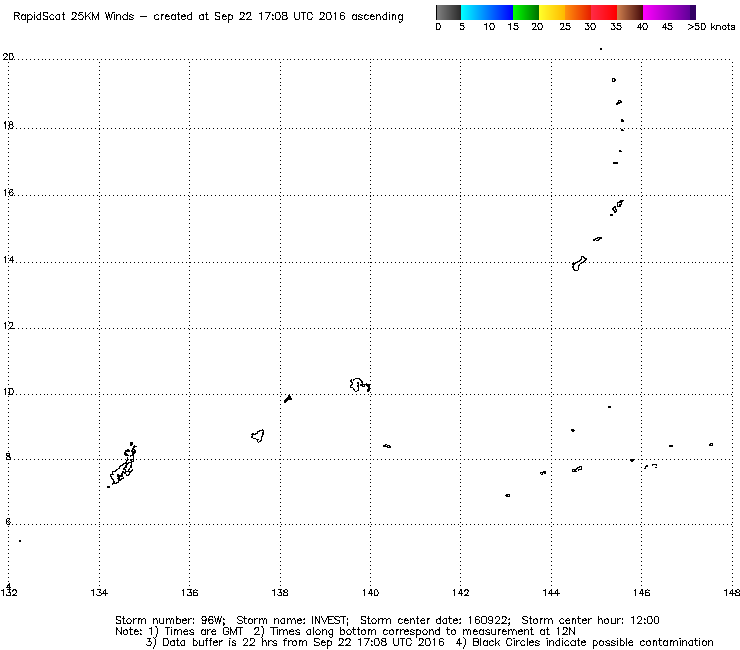Click the gray 0–5 knots color segment
This screenshot has width=740, height=650.
pyautogui.click(x=448, y=12)
